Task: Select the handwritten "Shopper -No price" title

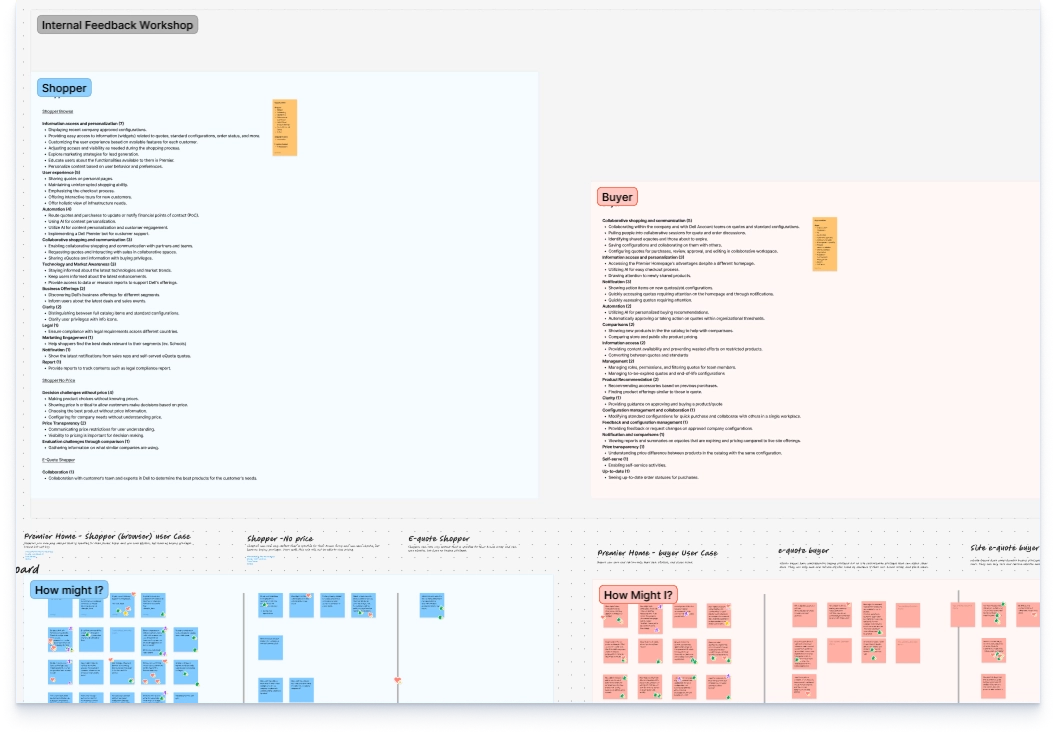Action: tap(280, 538)
